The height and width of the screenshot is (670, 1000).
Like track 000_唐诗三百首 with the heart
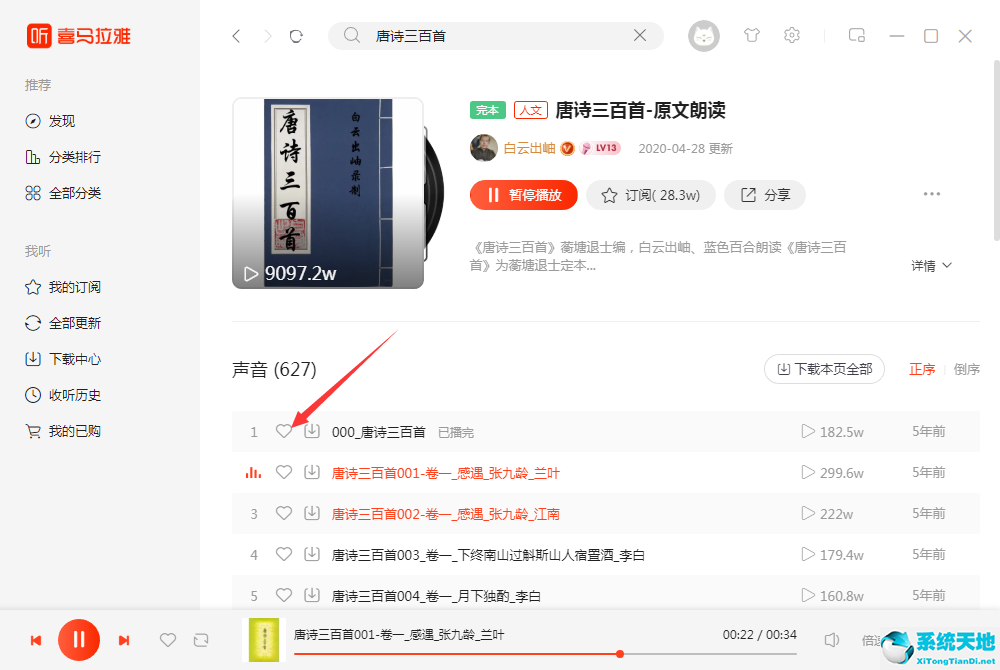coord(284,432)
